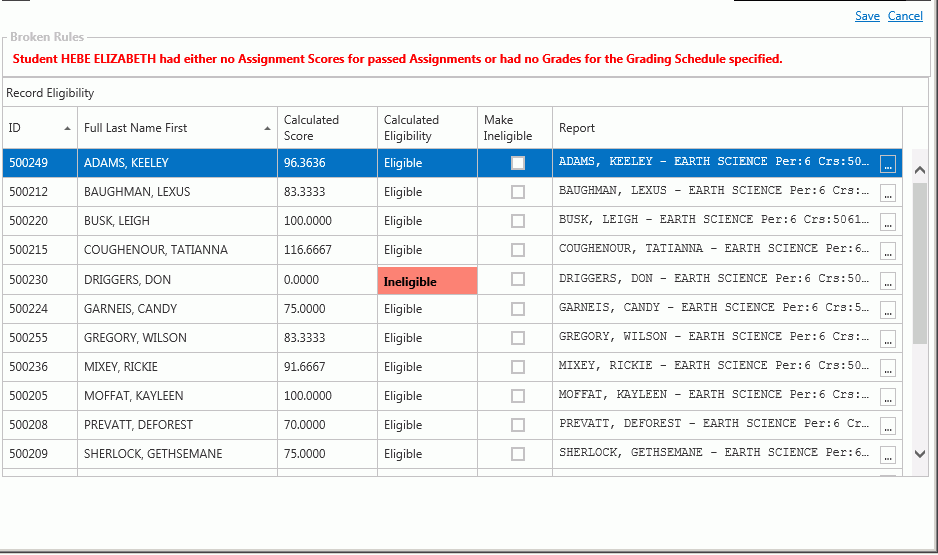The height and width of the screenshot is (555, 938).
Task: Open report ellipsis button for COUGHENOUR, TATIANNA
Action: coord(888,252)
